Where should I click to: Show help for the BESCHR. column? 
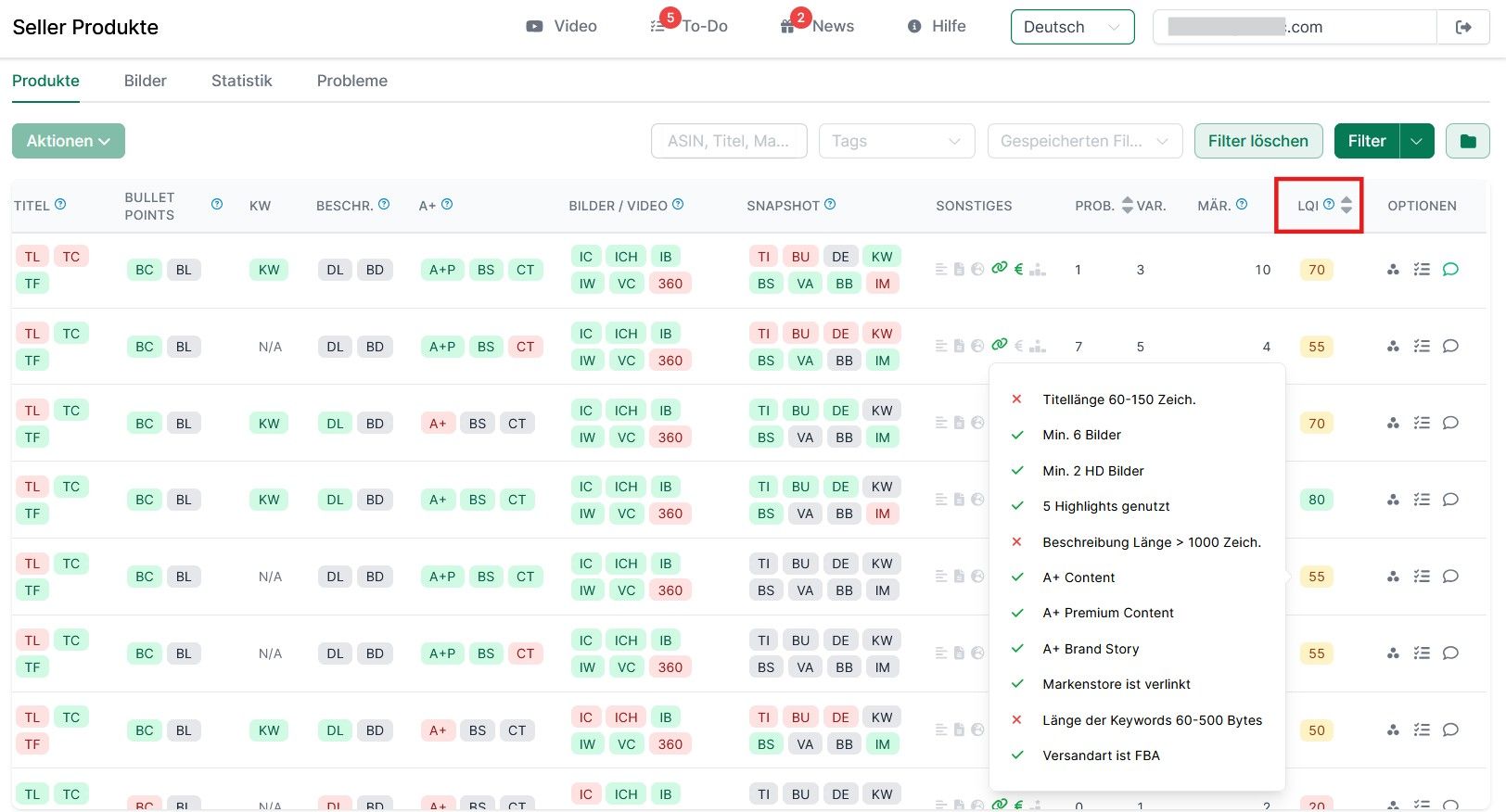coord(384,204)
